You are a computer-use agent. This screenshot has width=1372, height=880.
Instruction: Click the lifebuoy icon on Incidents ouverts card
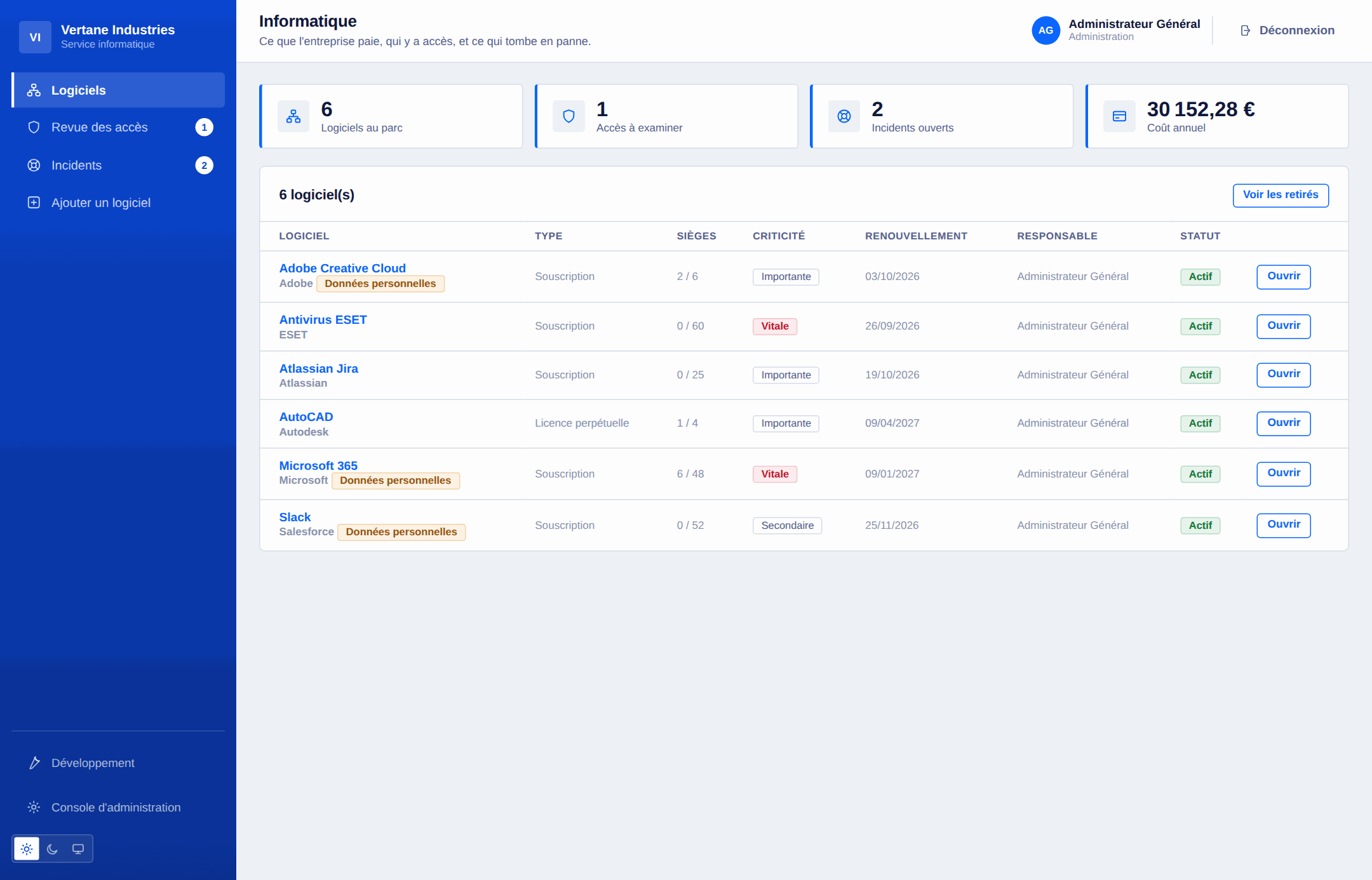(844, 116)
